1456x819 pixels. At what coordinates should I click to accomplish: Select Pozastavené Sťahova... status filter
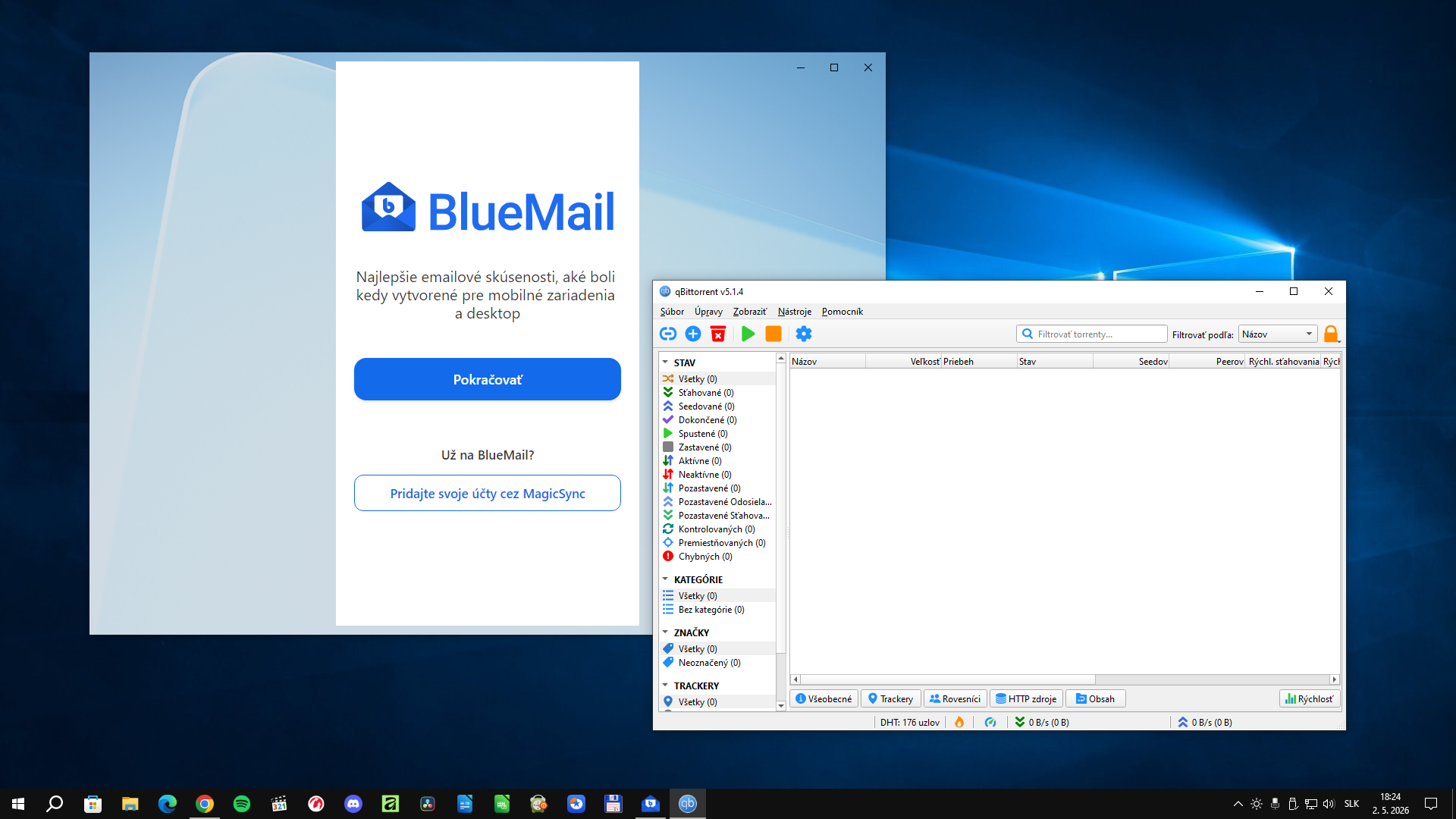pos(717,516)
